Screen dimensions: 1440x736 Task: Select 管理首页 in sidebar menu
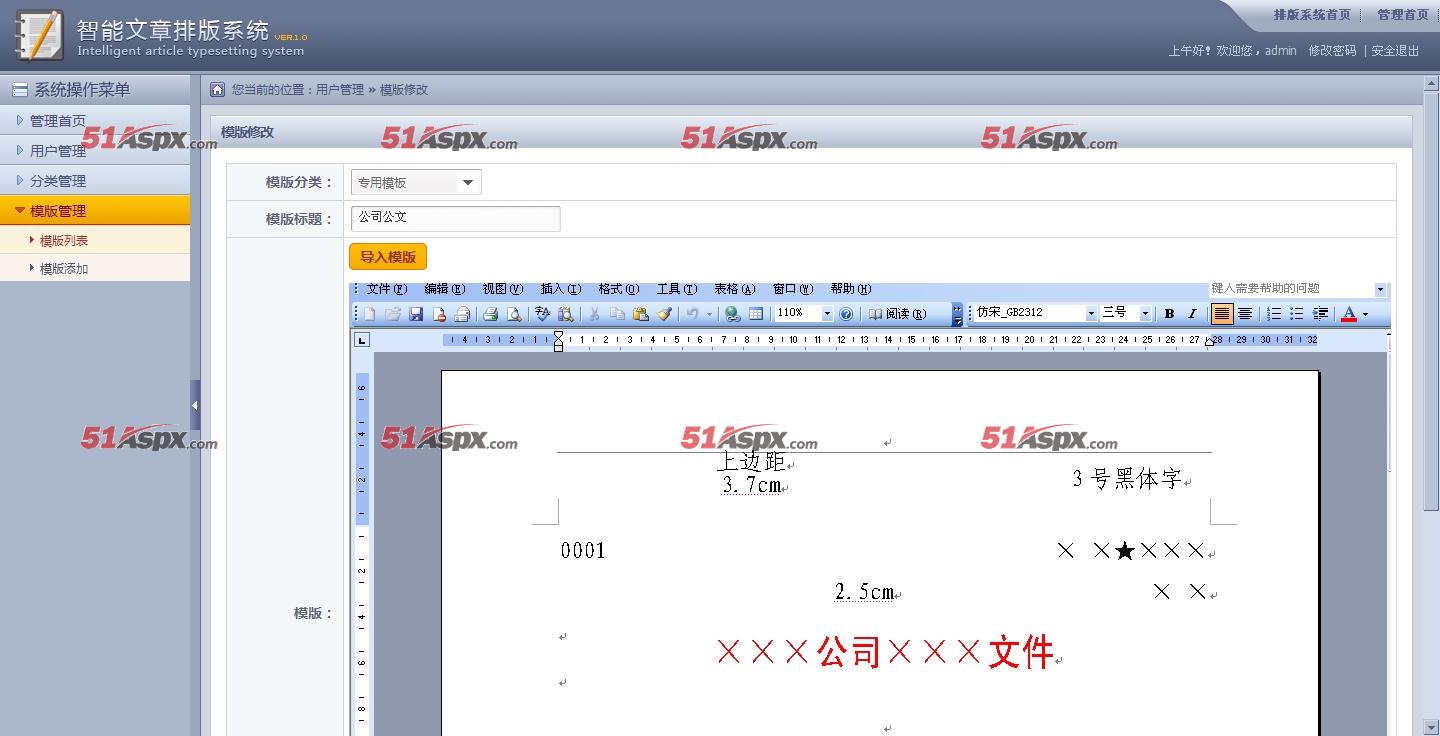[x=95, y=120]
